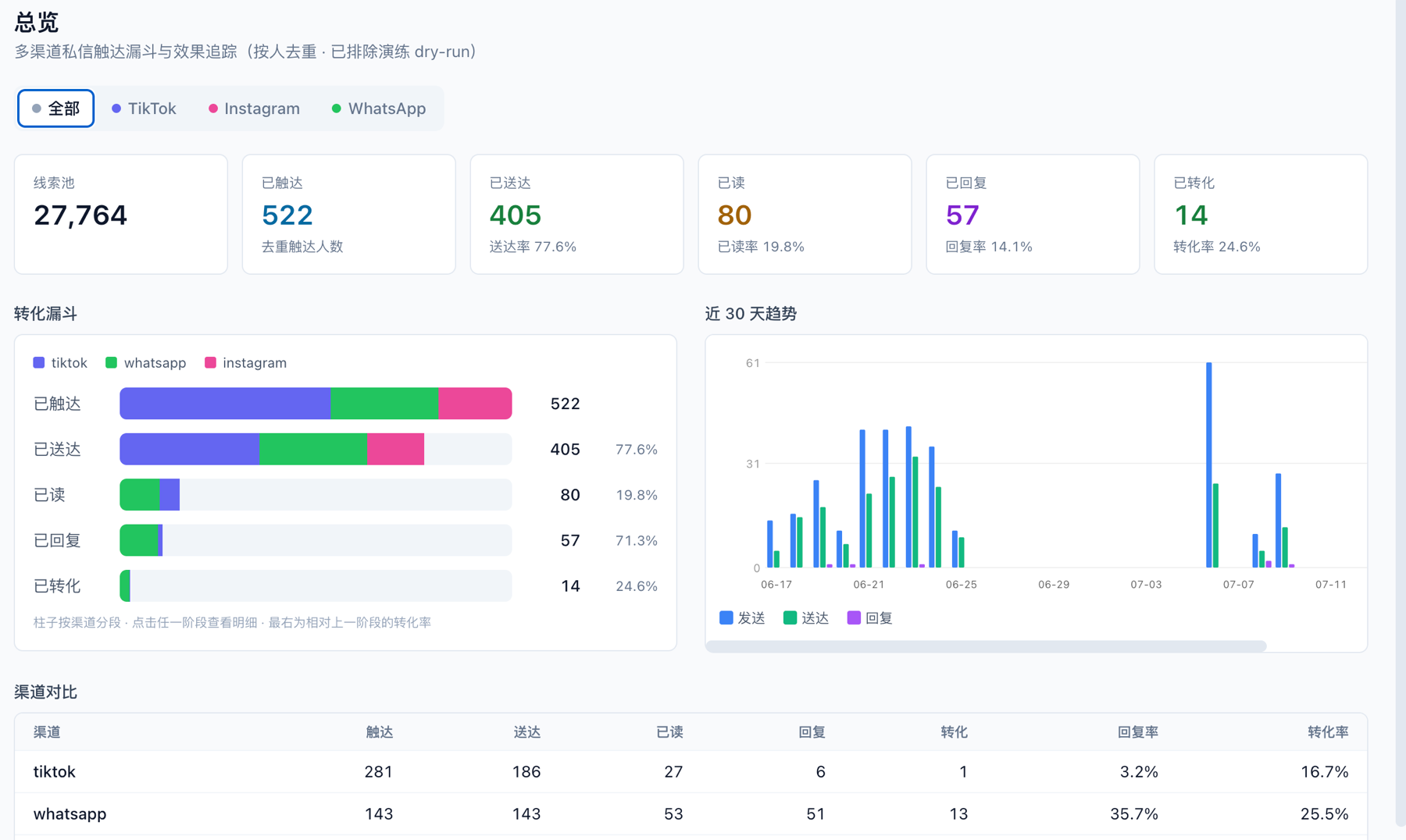Click instagram segment of 已触达 bar

tap(475, 404)
